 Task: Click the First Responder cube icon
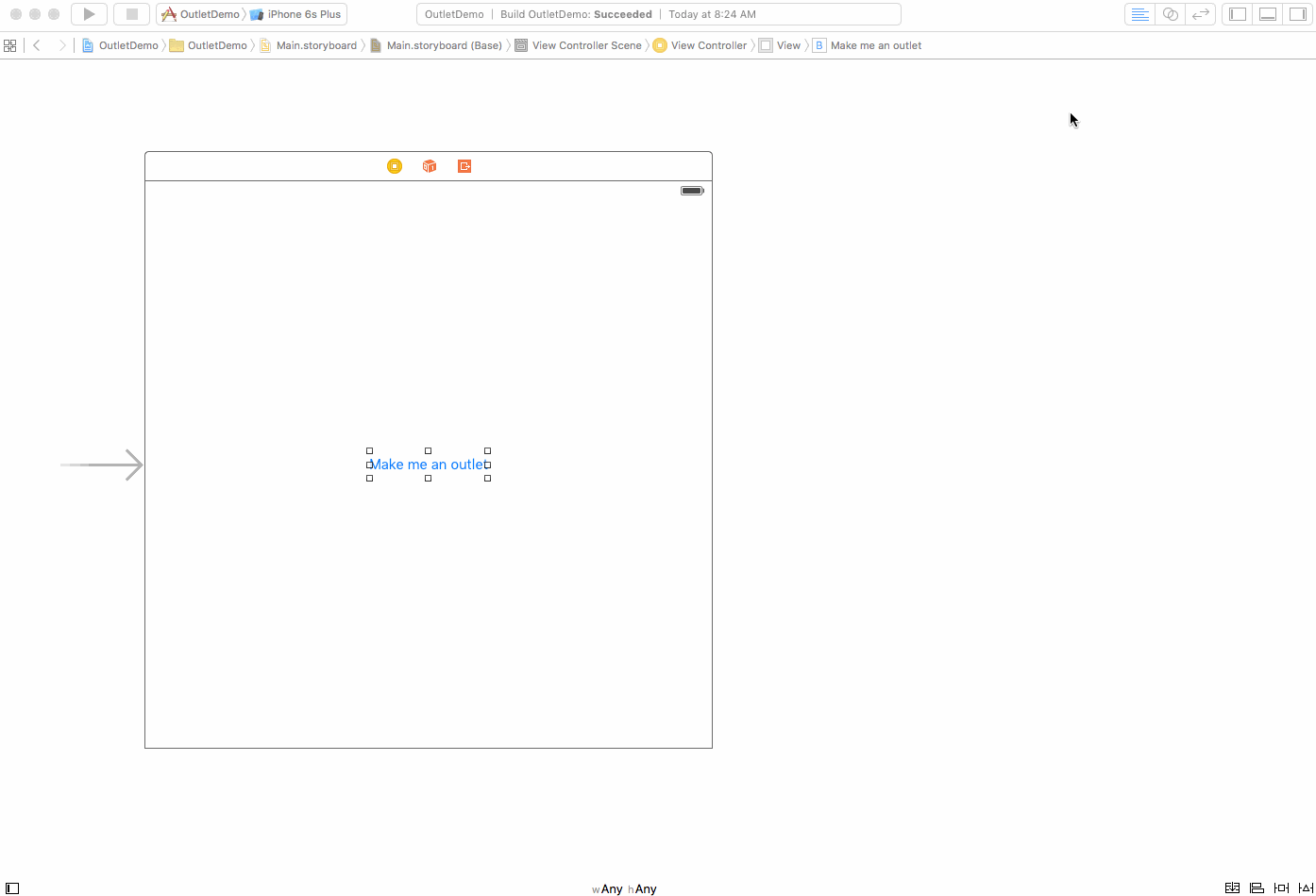click(429, 165)
